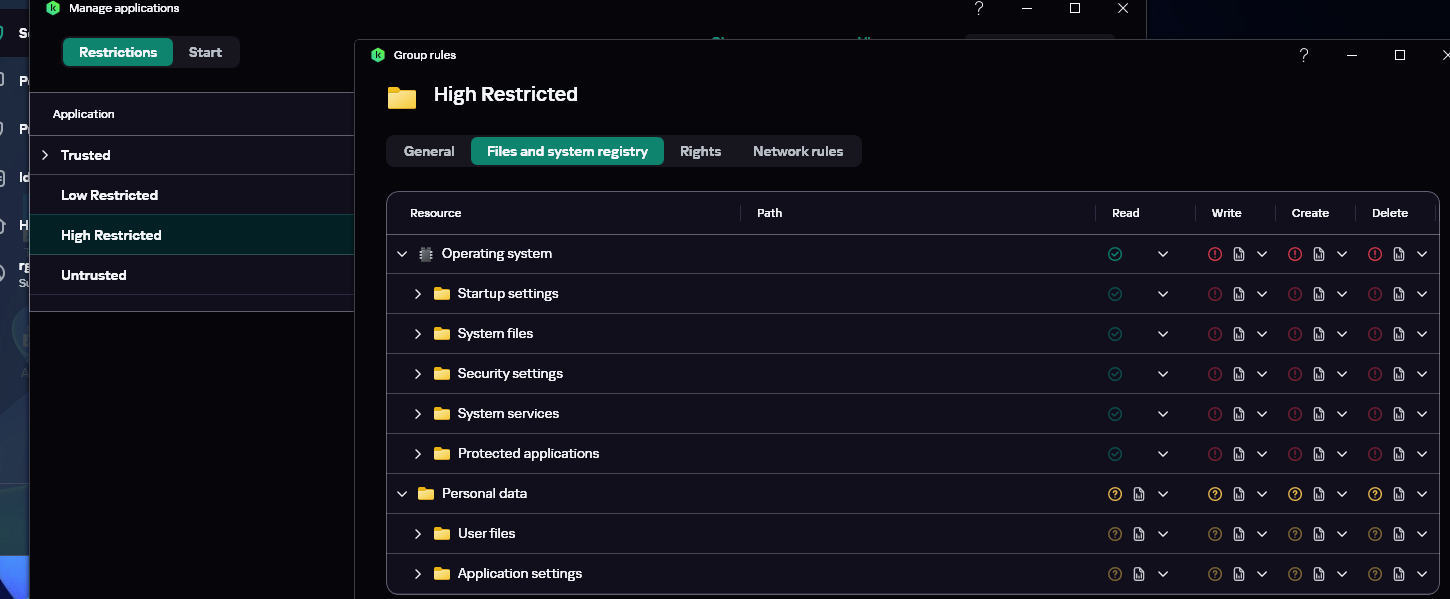Click the User files Write log icon
The width and height of the screenshot is (1450, 599).
coord(1239,534)
